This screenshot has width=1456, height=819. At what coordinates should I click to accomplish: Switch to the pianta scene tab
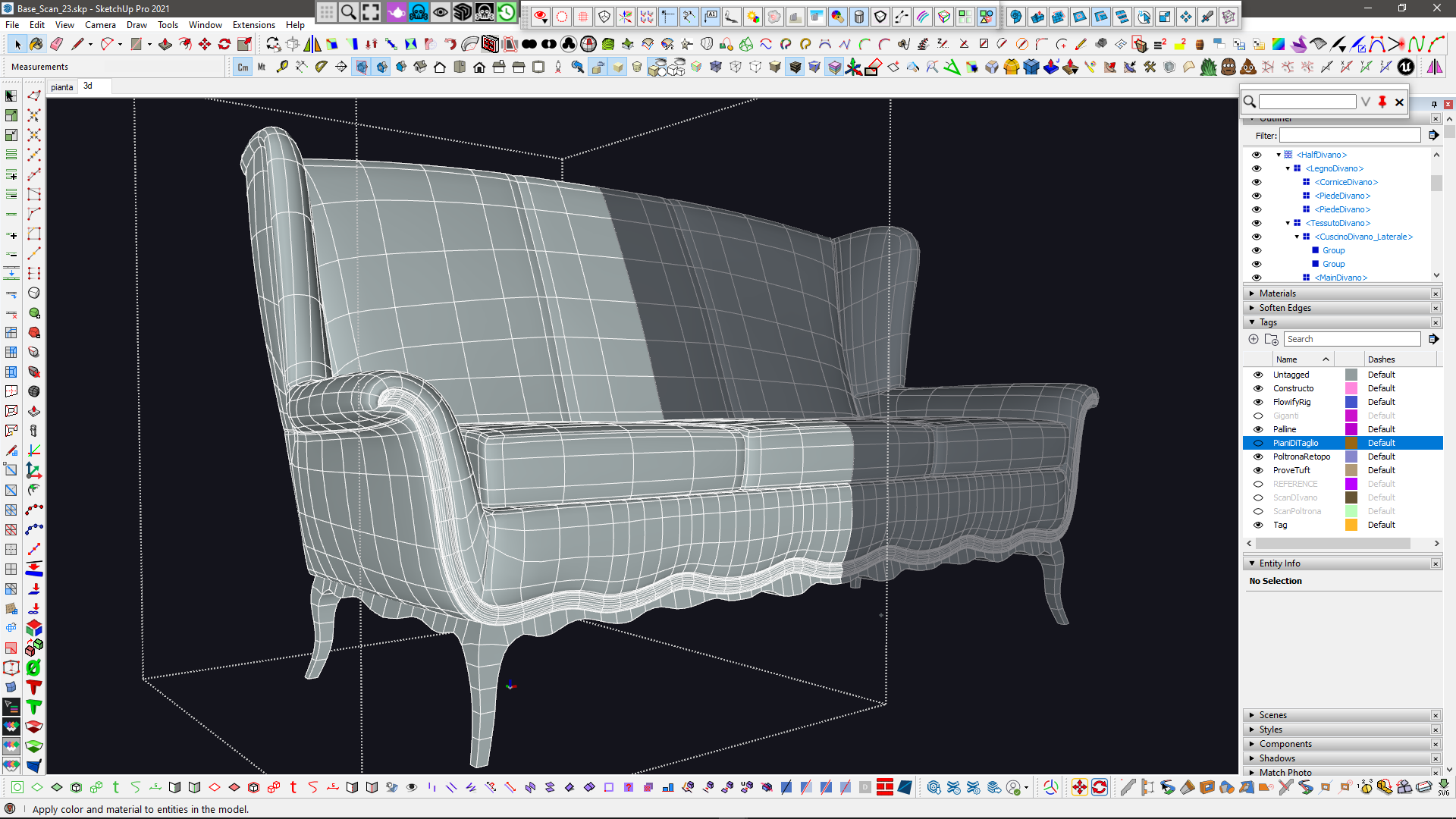(62, 87)
